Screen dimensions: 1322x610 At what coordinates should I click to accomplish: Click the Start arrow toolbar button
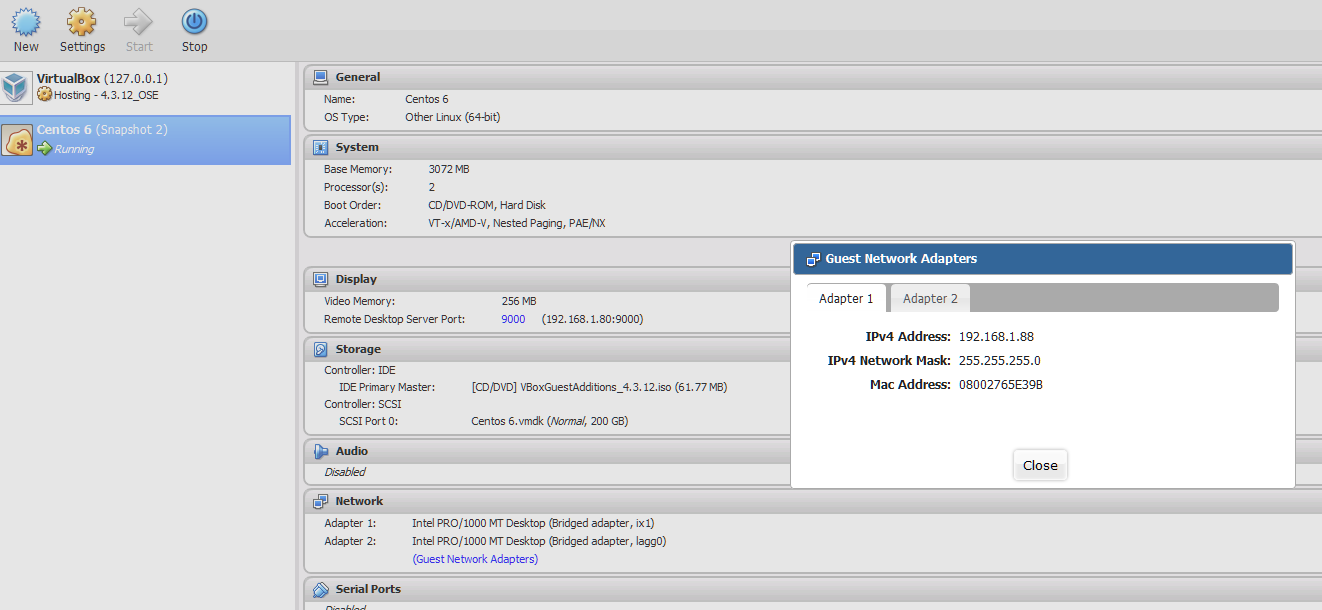[x=139, y=30]
